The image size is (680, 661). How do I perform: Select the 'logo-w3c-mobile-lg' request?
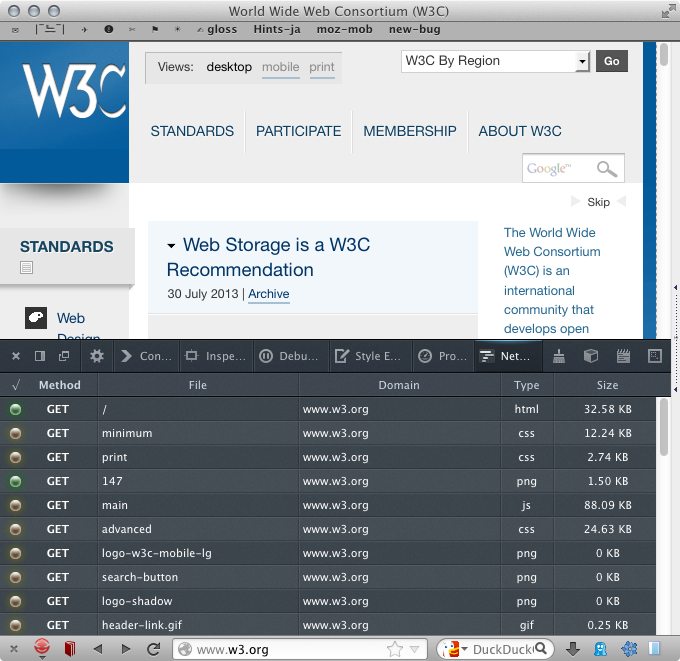328,553
